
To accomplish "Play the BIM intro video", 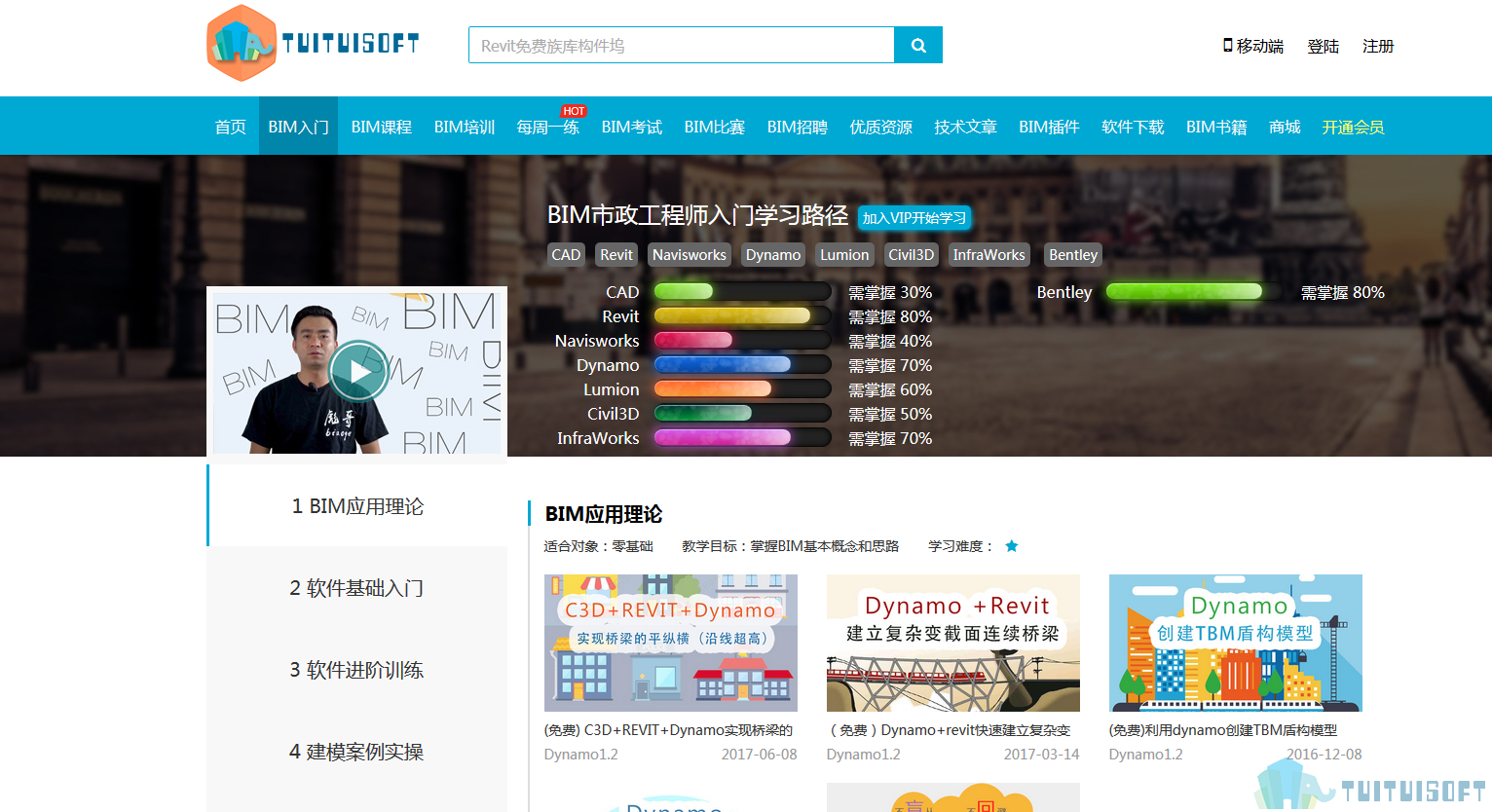I will tap(358, 371).
